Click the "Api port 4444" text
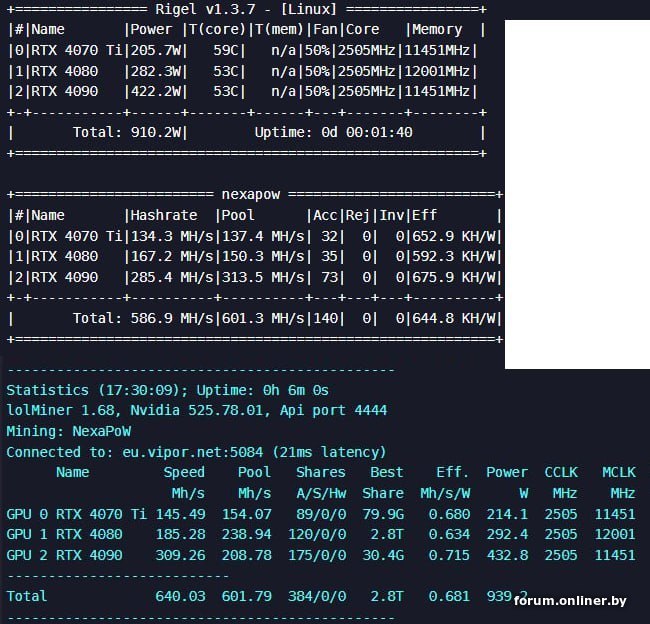The width and height of the screenshot is (650, 624). (333, 410)
